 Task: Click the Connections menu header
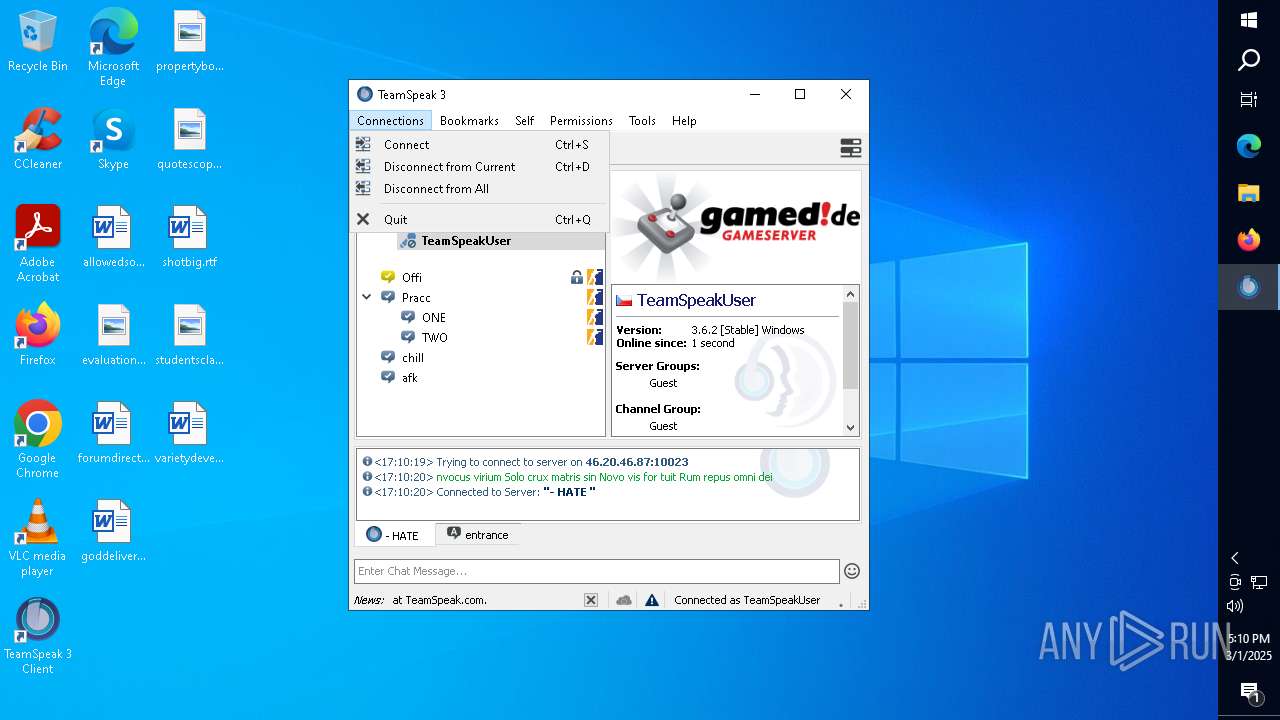click(x=390, y=120)
